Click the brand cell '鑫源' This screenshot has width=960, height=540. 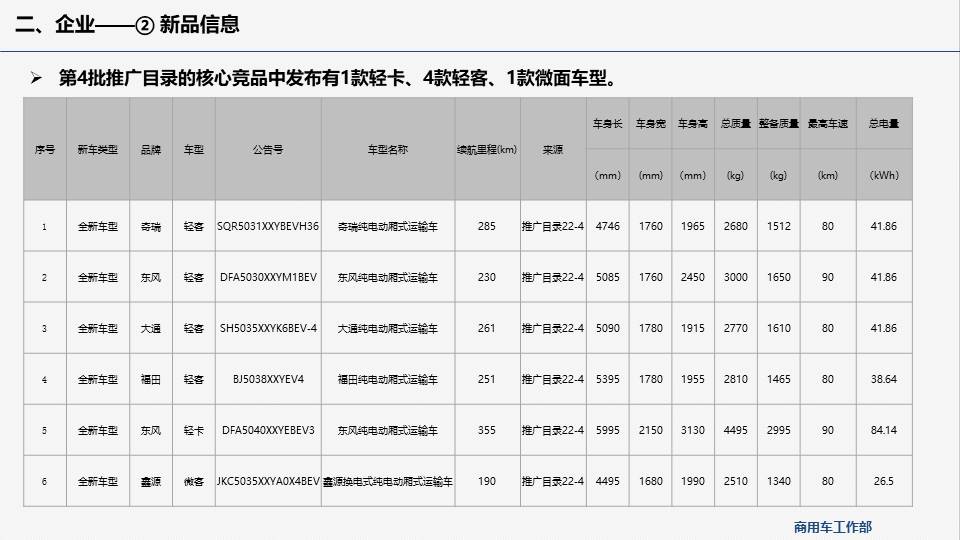click(151, 482)
